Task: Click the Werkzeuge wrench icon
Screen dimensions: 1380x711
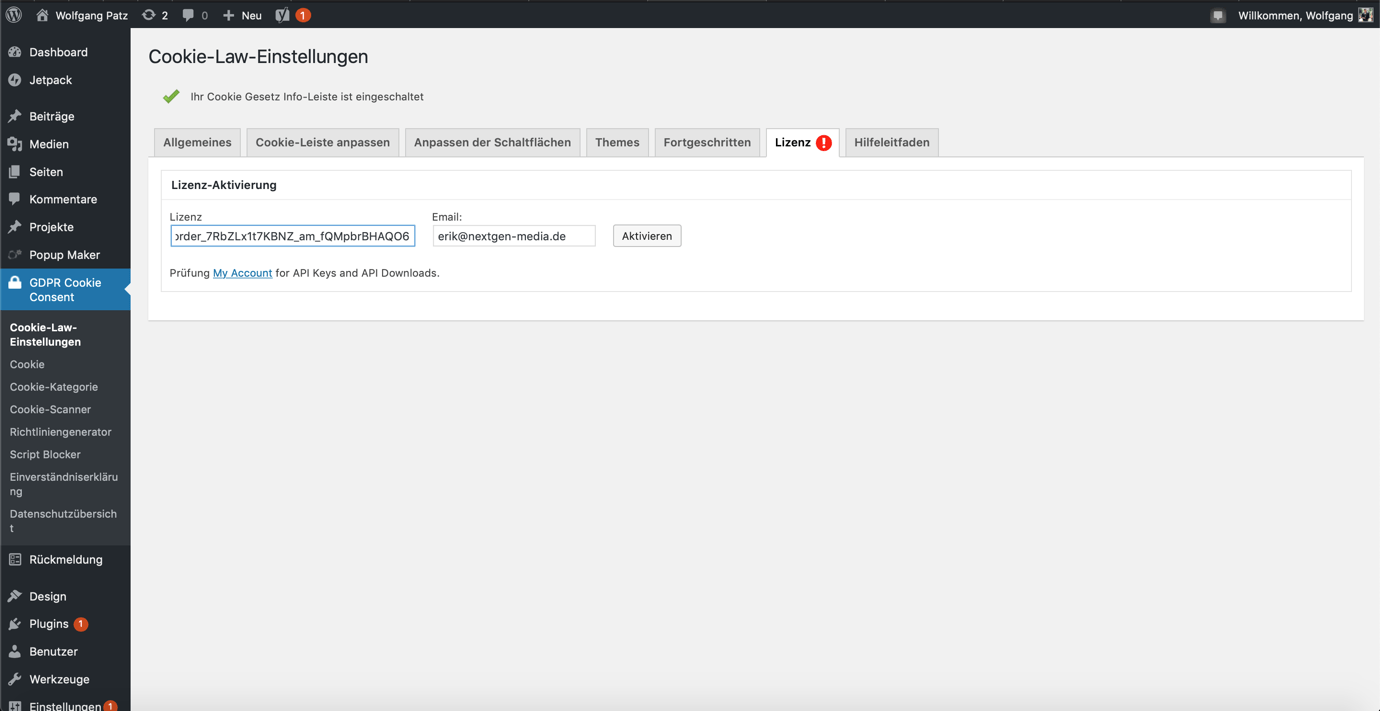Action: pos(15,679)
